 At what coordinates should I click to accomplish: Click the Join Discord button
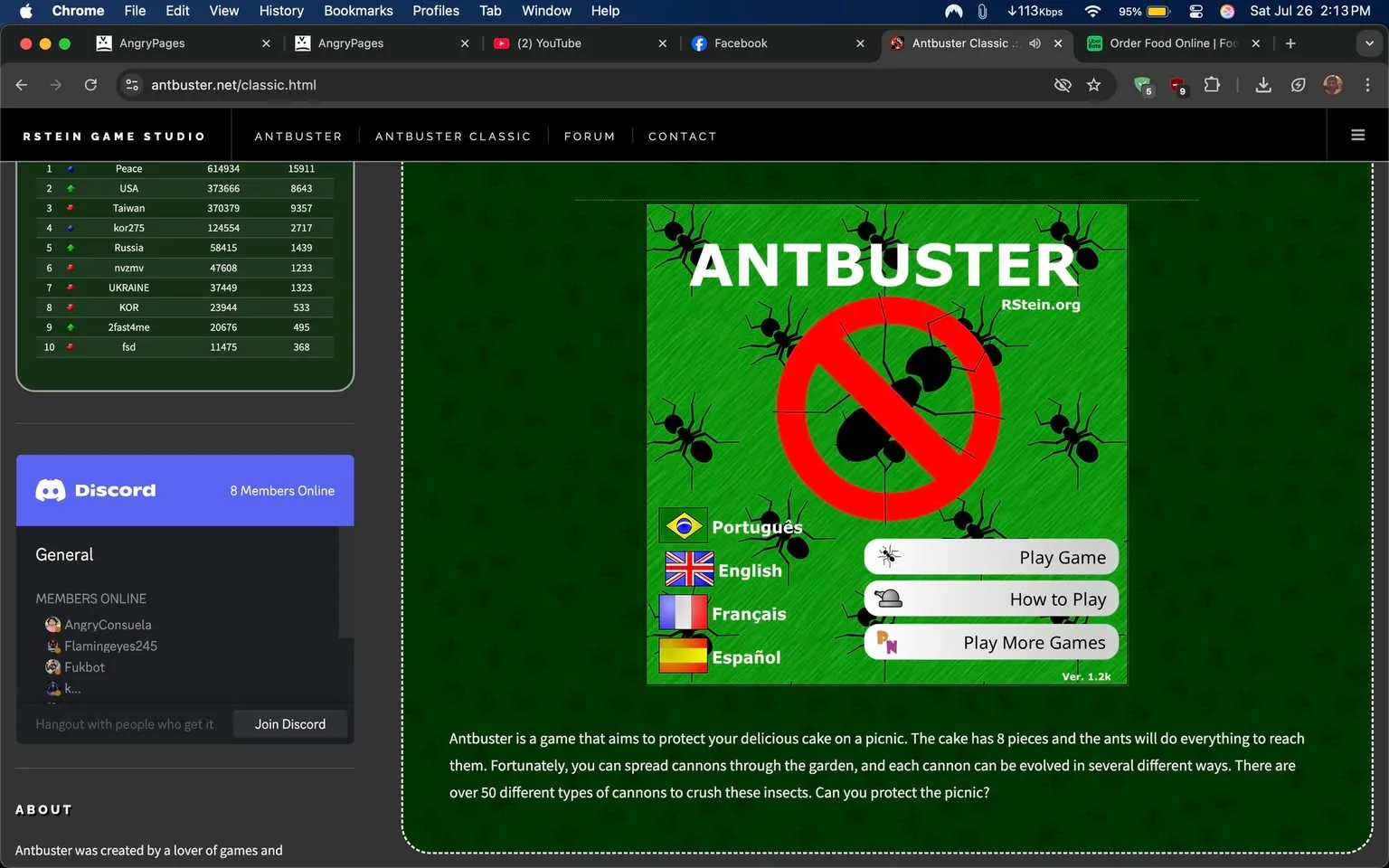coord(289,723)
